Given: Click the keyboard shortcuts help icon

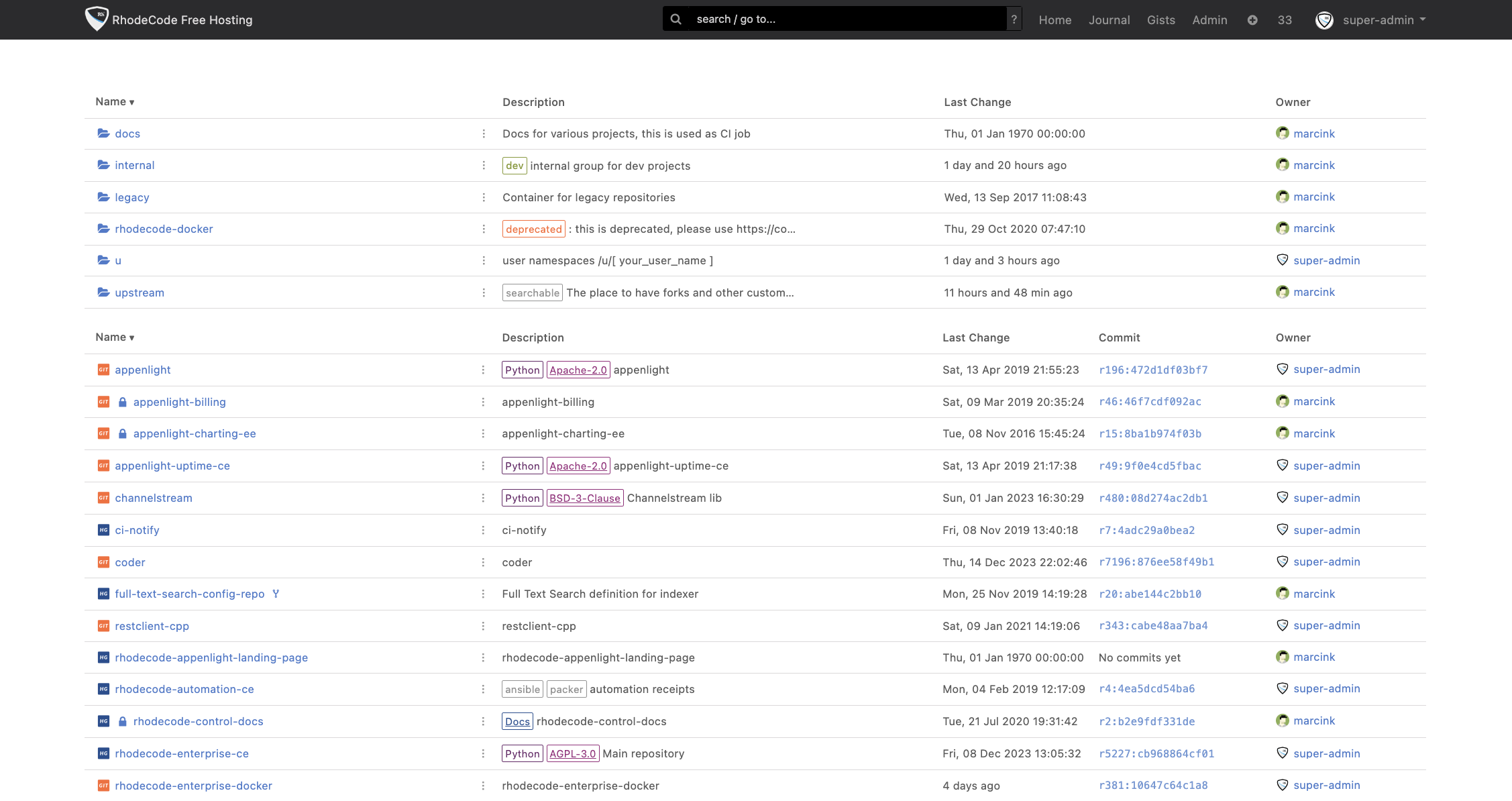Looking at the screenshot, I should (x=1014, y=19).
